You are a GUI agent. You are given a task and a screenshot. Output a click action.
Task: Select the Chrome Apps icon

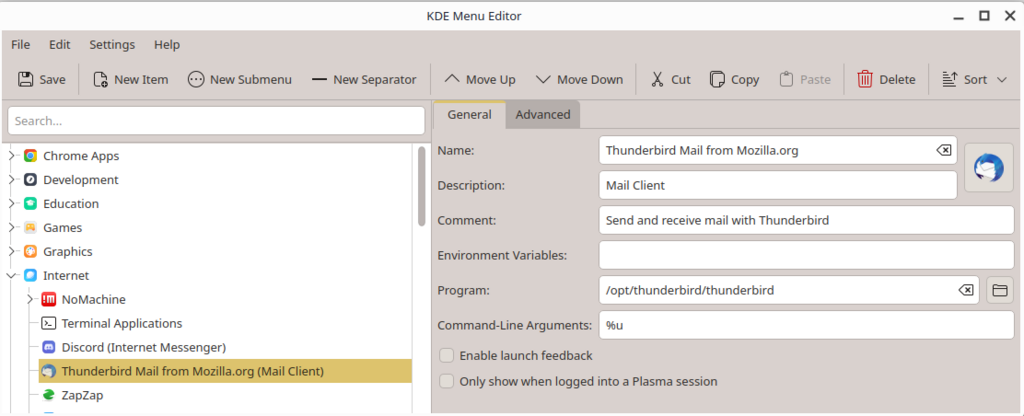pyautogui.click(x=30, y=156)
